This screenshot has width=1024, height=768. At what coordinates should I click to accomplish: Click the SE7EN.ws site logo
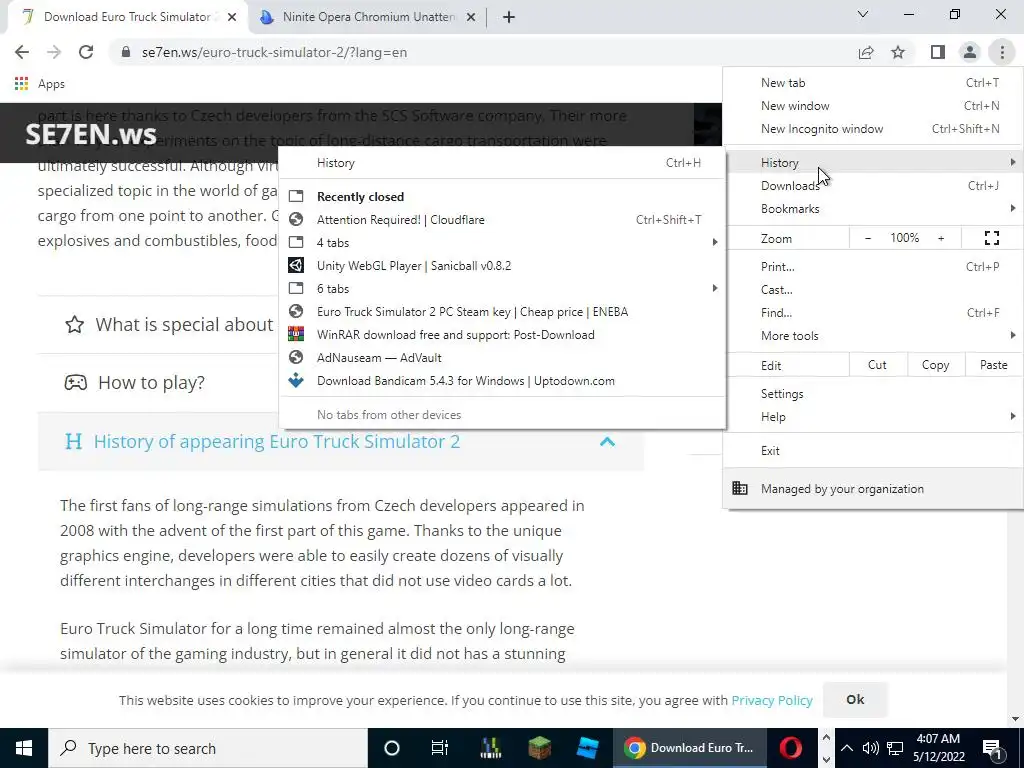91,135
